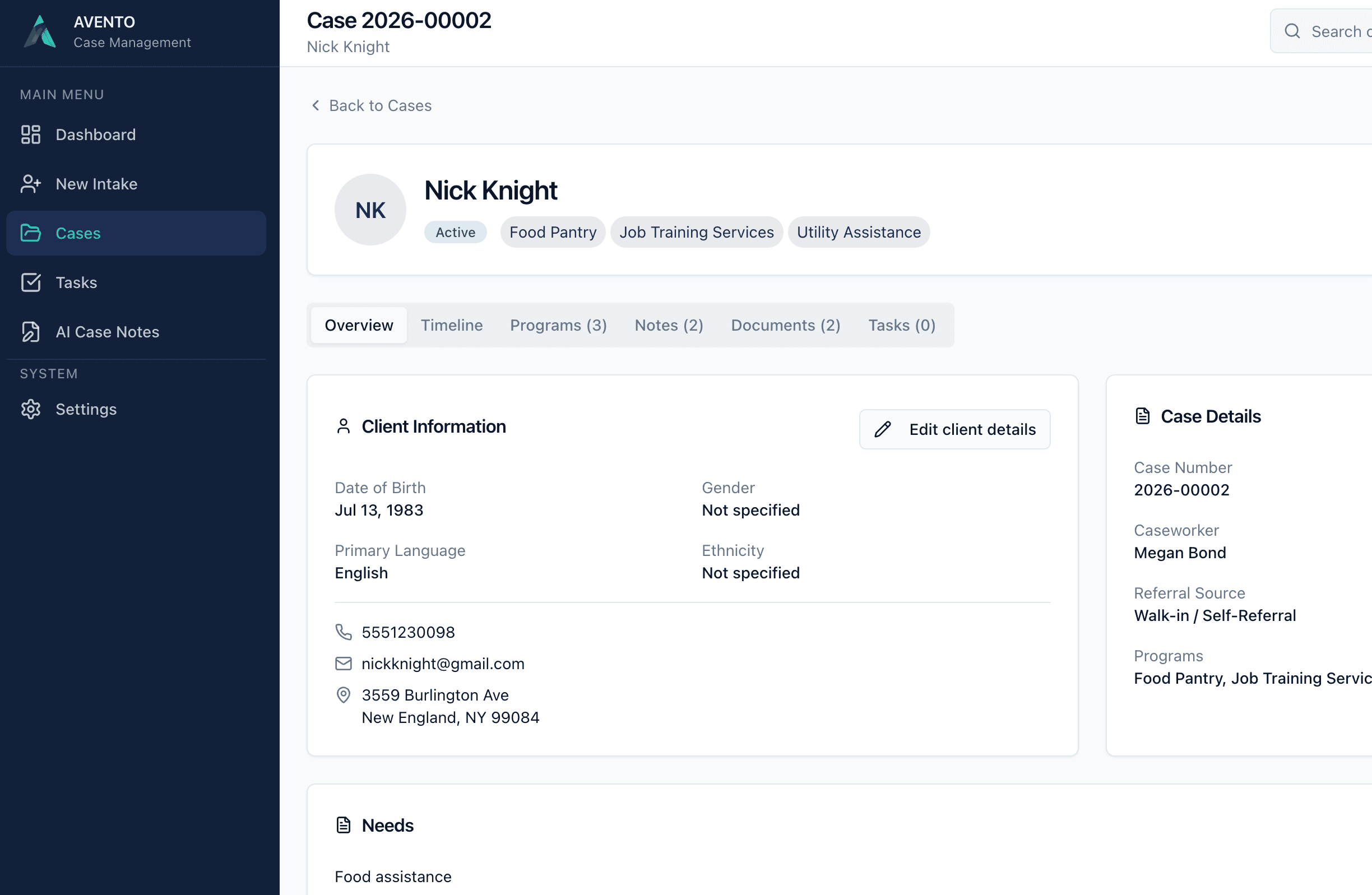View the Documents (2) tab

pos(785,325)
